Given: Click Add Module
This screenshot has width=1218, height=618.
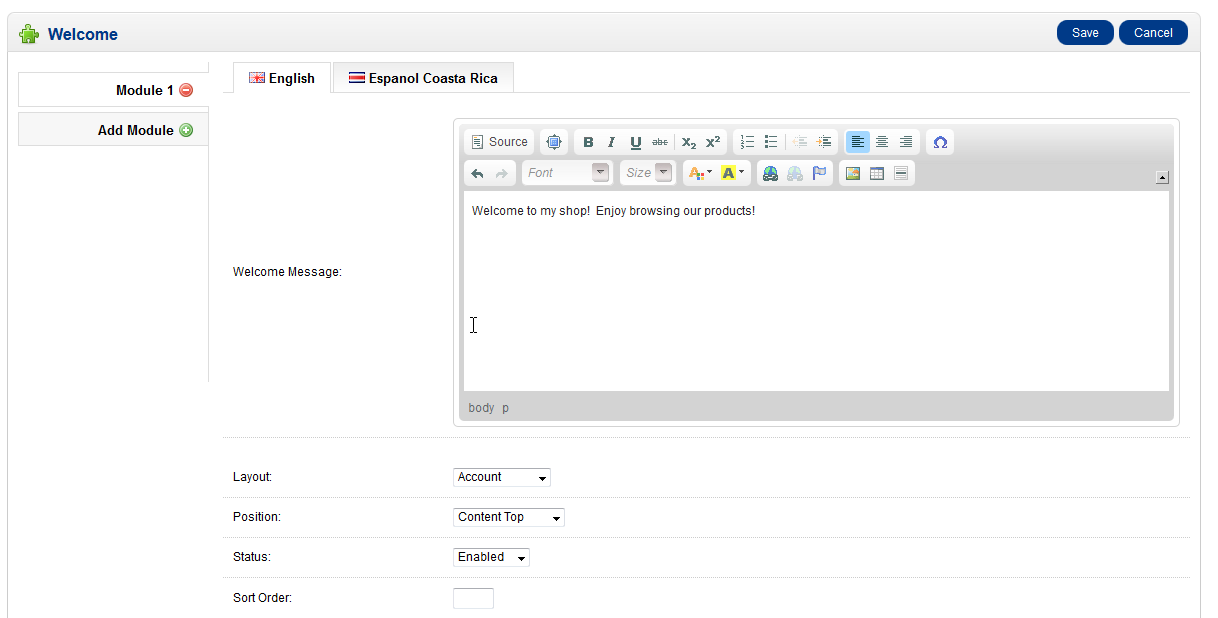Looking at the screenshot, I should click(136, 130).
